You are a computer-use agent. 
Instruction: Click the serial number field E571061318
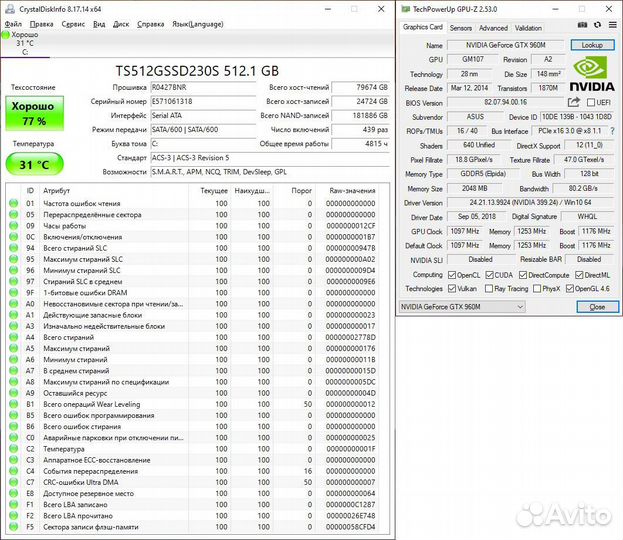click(x=203, y=101)
